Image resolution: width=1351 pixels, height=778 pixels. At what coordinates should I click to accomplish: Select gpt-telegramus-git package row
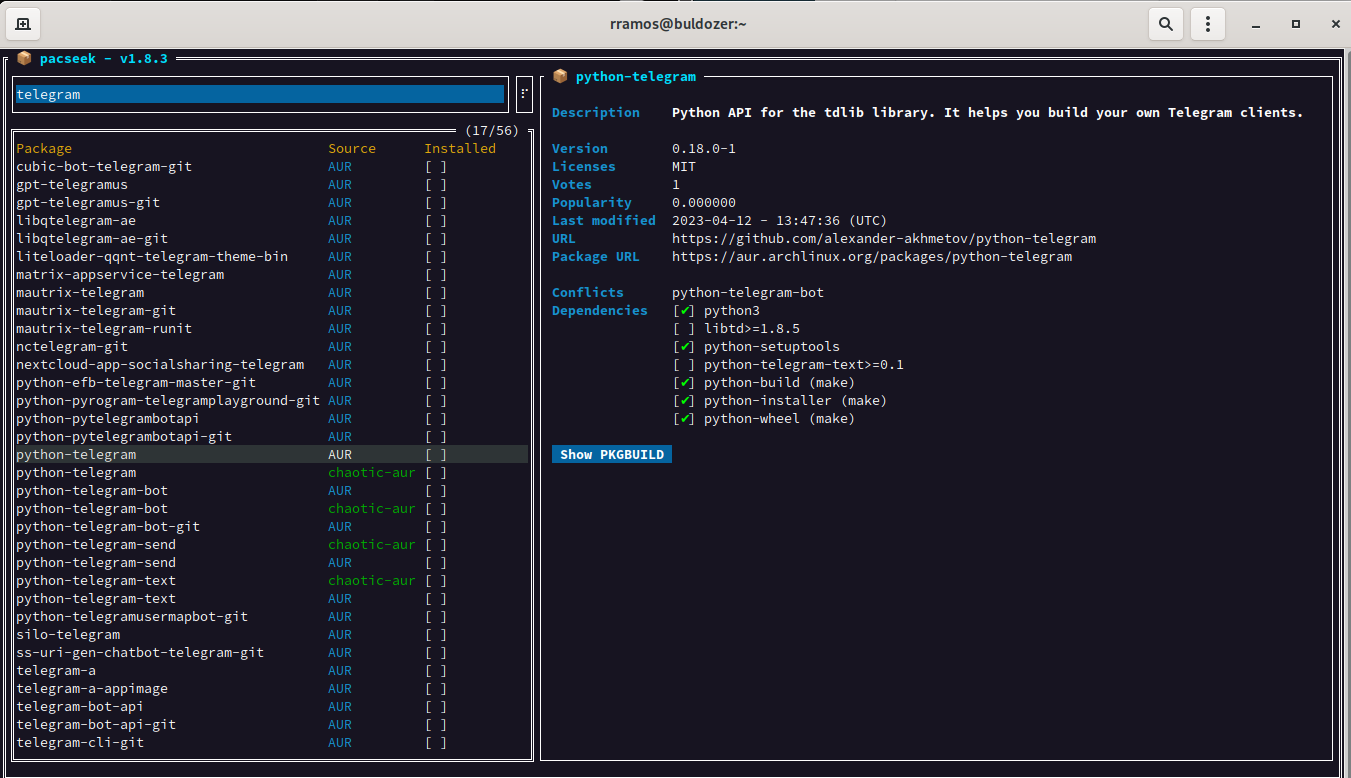[272, 202]
